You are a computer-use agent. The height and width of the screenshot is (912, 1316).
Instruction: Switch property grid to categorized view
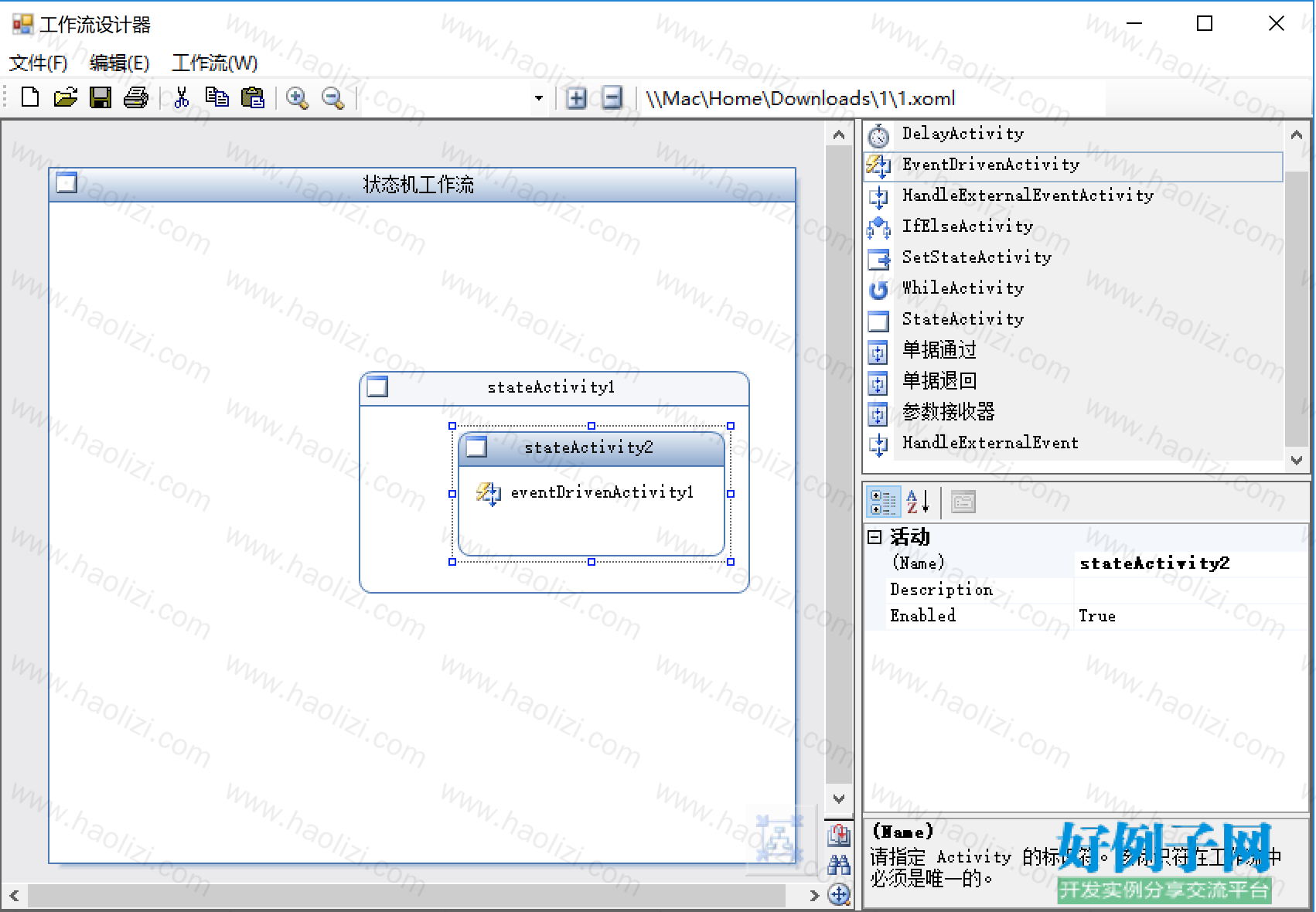click(x=883, y=502)
